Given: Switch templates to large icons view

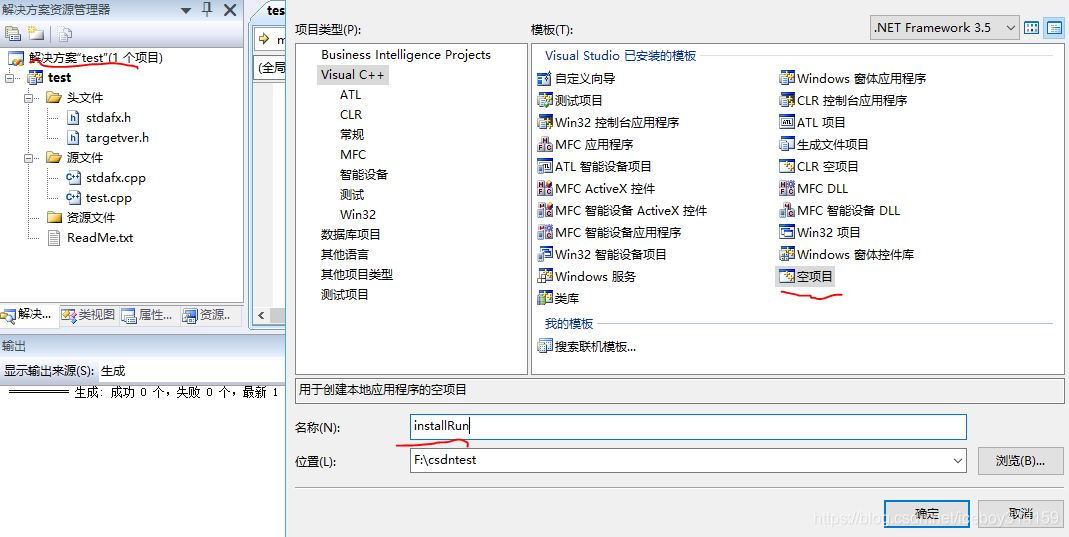Looking at the screenshot, I should [1032, 27].
